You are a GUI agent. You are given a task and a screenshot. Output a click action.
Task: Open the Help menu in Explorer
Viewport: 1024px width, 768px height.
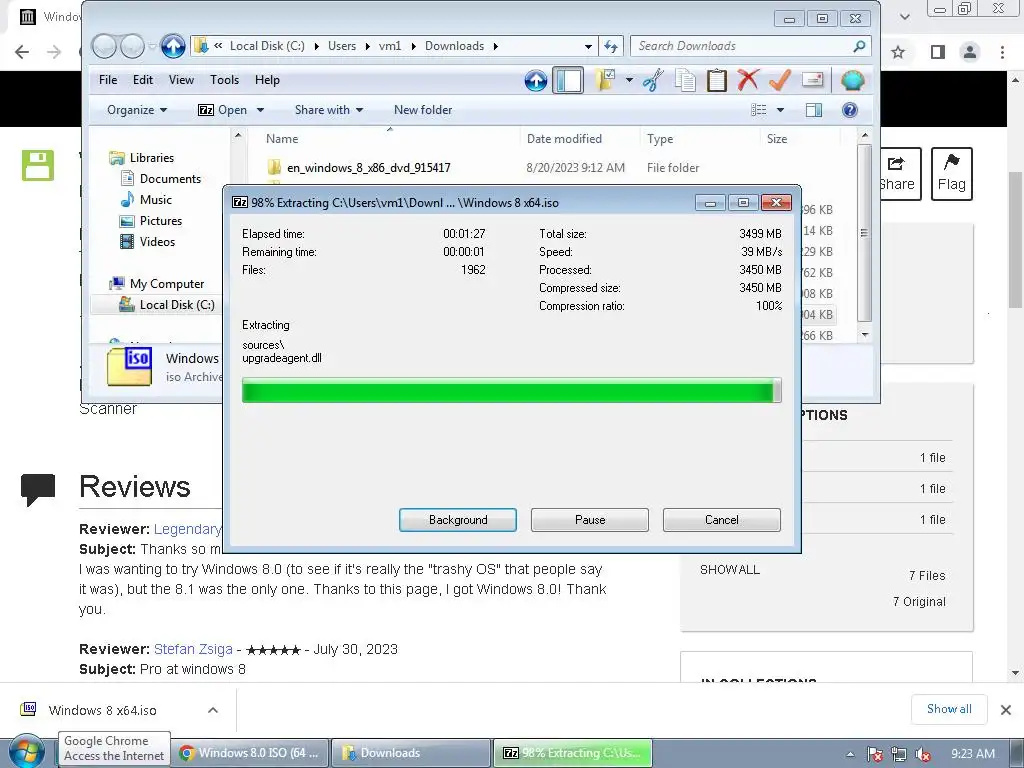[x=267, y=80]
